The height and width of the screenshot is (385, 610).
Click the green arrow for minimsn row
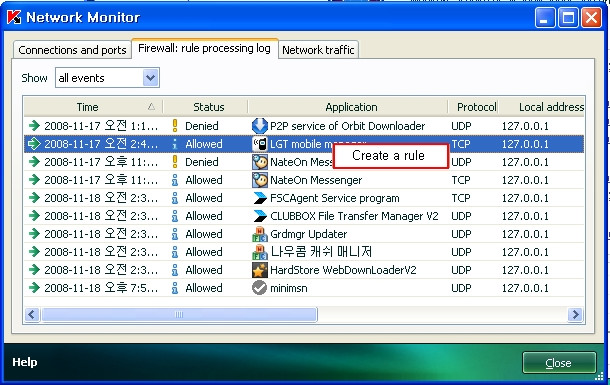34,288
